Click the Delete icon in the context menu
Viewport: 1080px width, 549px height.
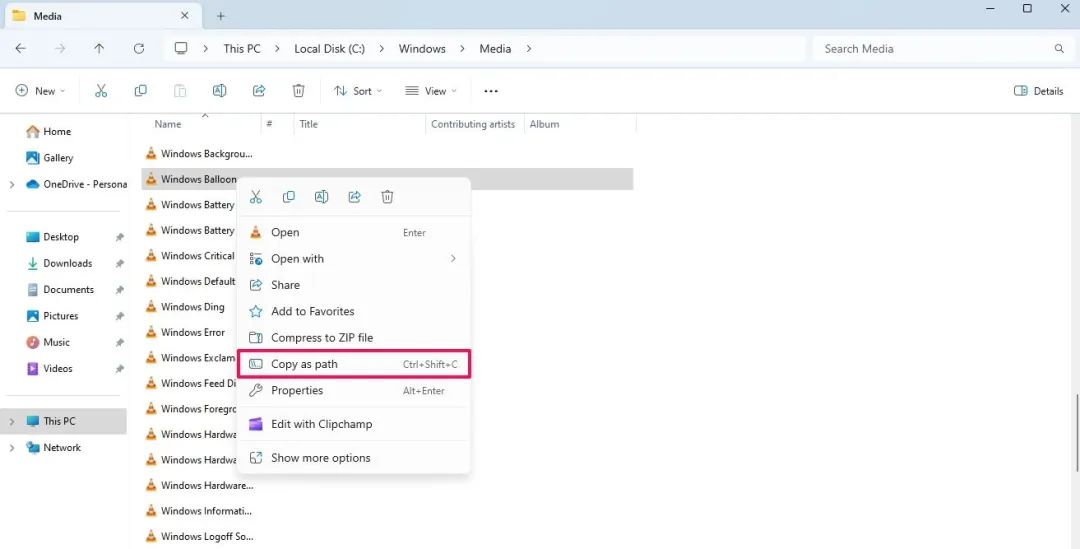[388, 197]
